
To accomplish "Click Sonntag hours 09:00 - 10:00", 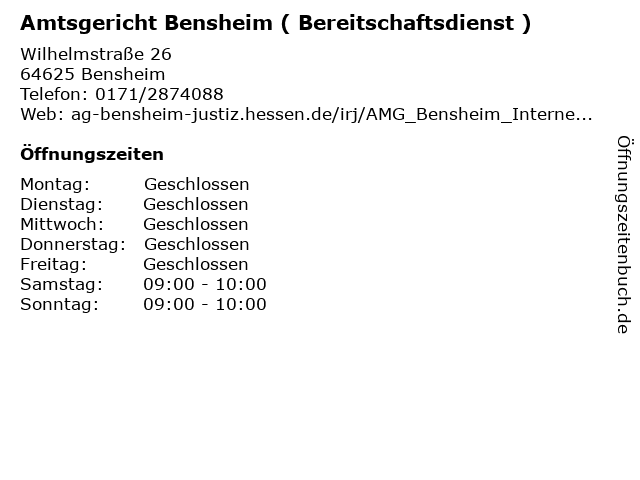I will tap(205, 304).
